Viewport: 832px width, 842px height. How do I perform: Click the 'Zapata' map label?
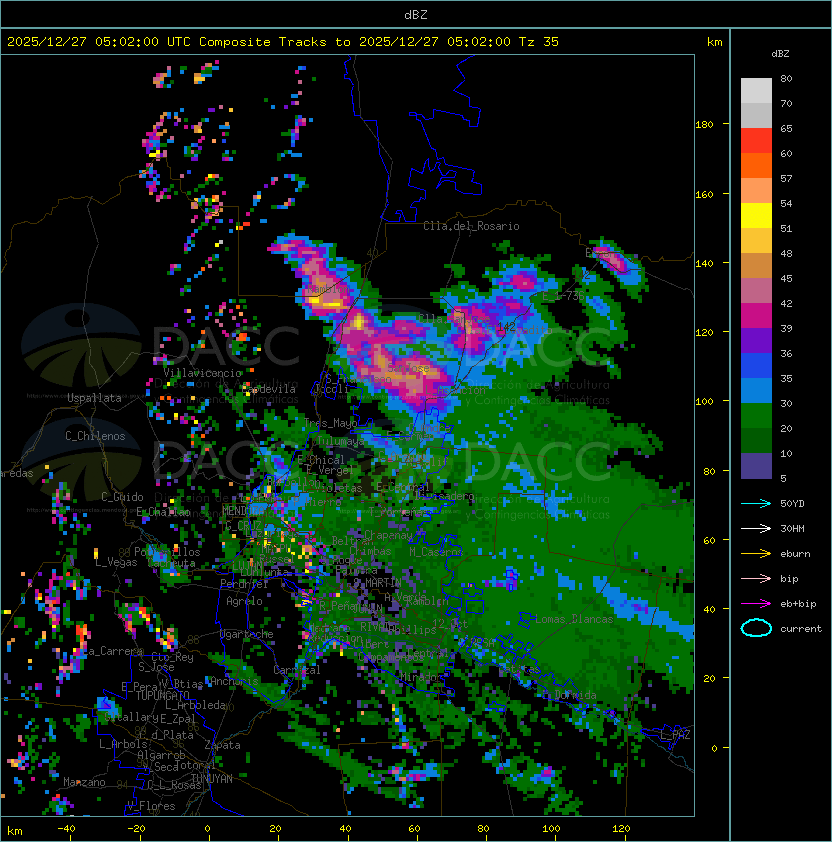pos(222,745)
